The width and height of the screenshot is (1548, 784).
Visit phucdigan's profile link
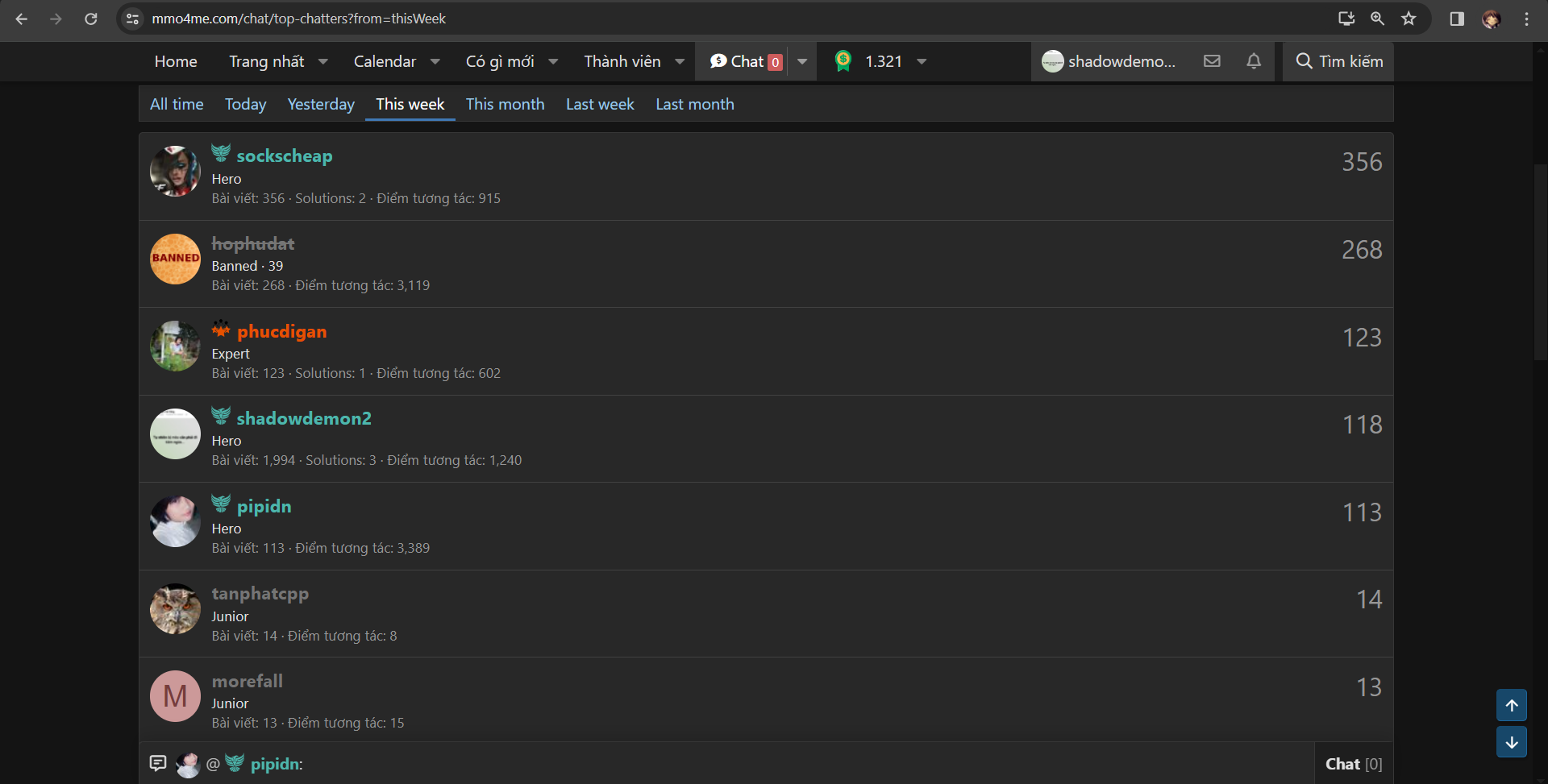[x=282, y=331]
